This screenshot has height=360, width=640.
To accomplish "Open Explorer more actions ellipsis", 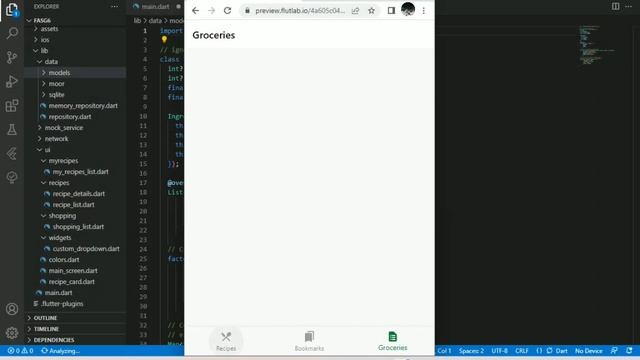I will 114,7.
